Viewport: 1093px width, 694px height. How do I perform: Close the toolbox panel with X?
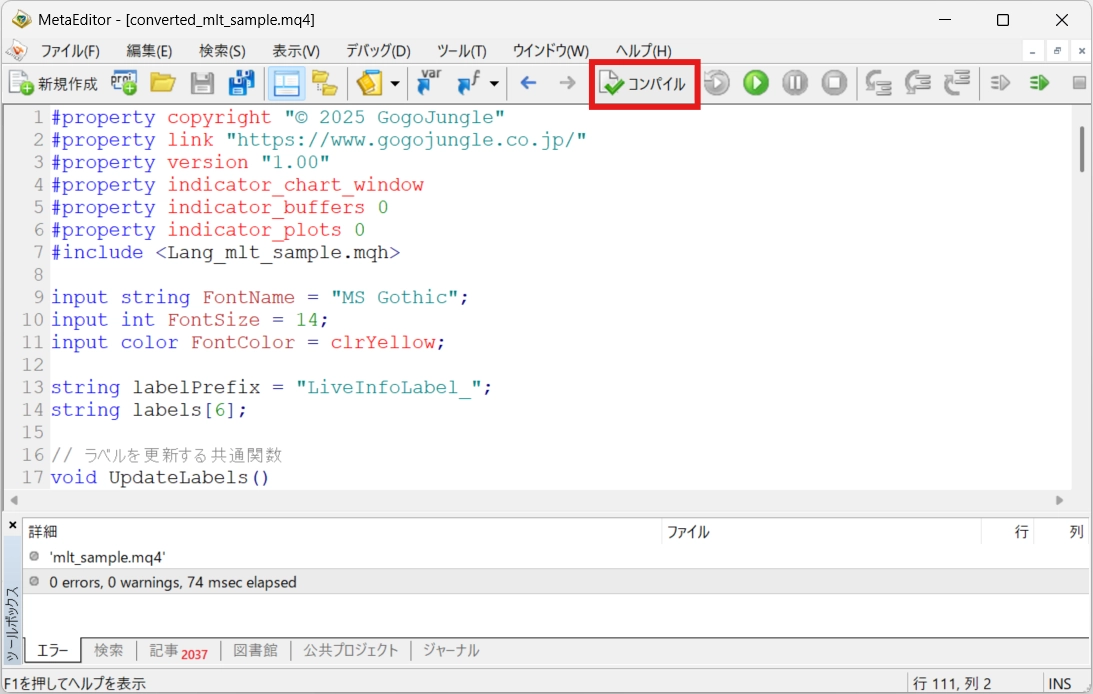coord(12,525)
